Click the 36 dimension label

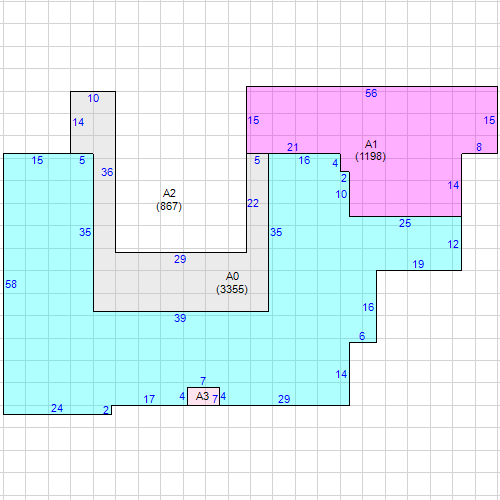tap(107, 172)
